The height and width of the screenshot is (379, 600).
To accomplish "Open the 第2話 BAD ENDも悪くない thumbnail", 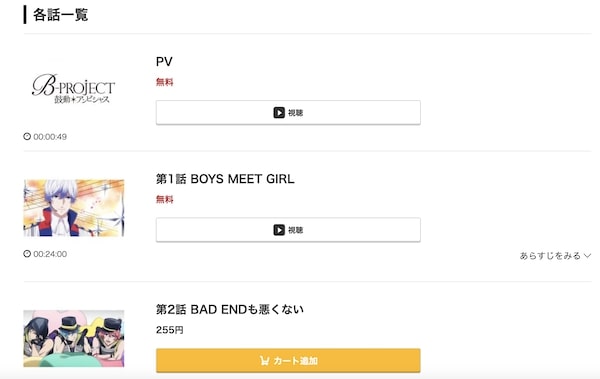I will coord(73,338).
